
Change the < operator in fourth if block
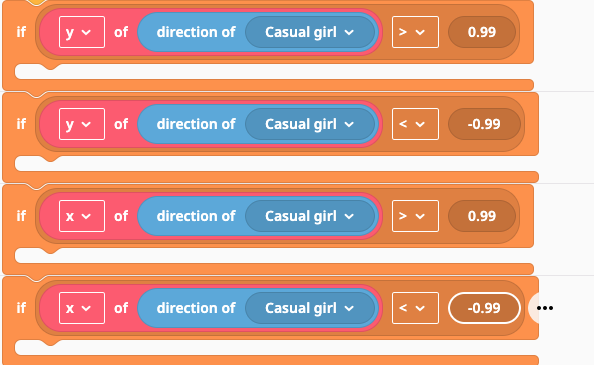[x=415, y=308]
